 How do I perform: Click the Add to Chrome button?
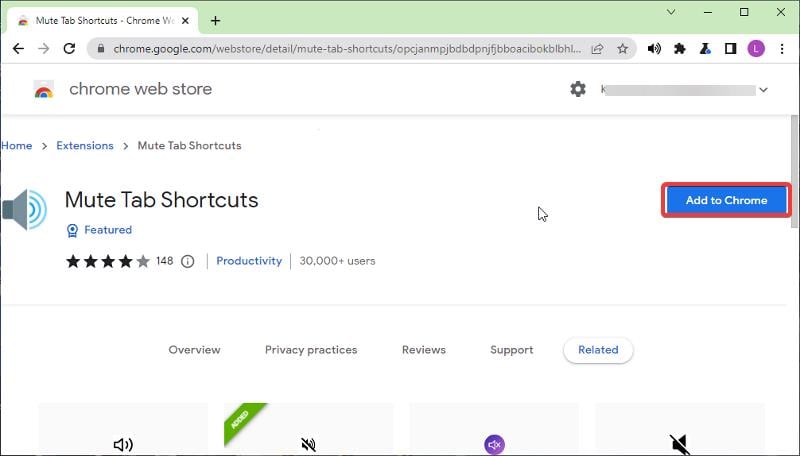pos(726,200)
